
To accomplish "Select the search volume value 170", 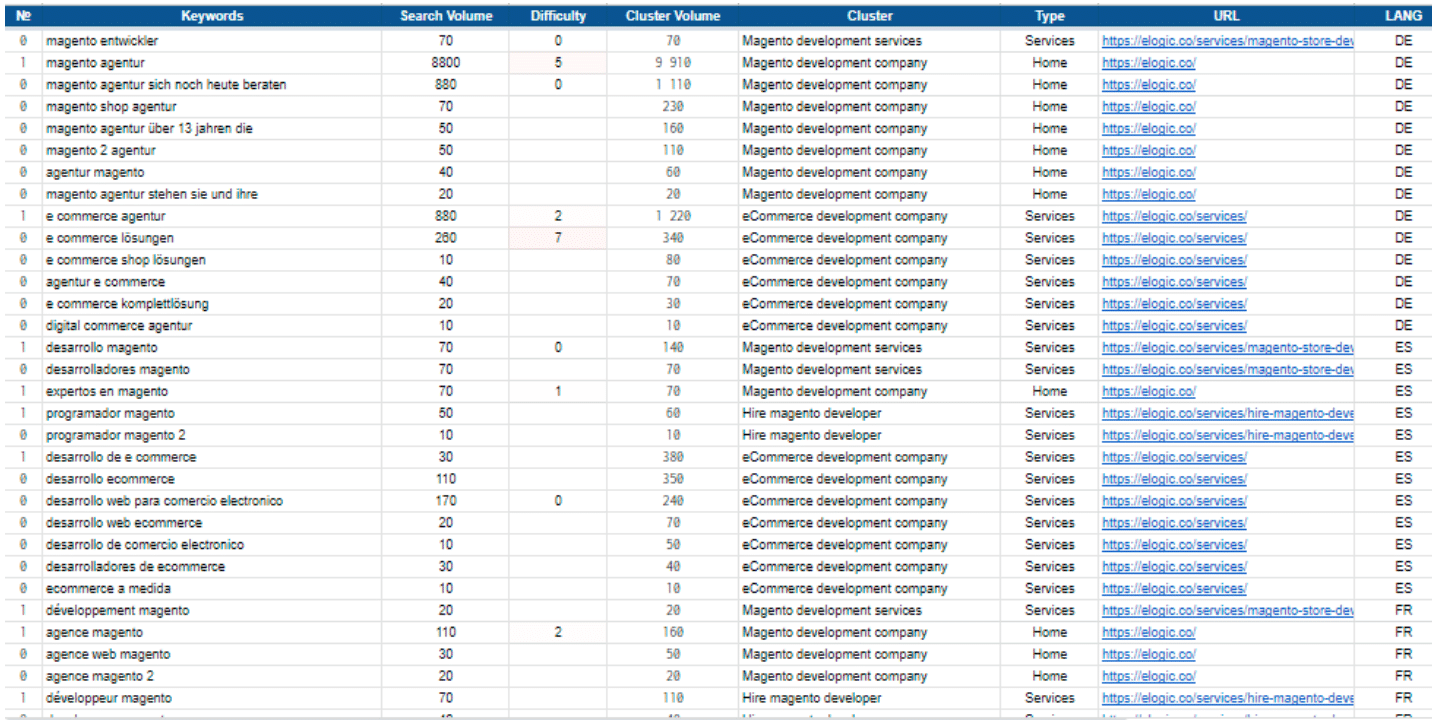I will pyautogui.click(x=446, y=501).
